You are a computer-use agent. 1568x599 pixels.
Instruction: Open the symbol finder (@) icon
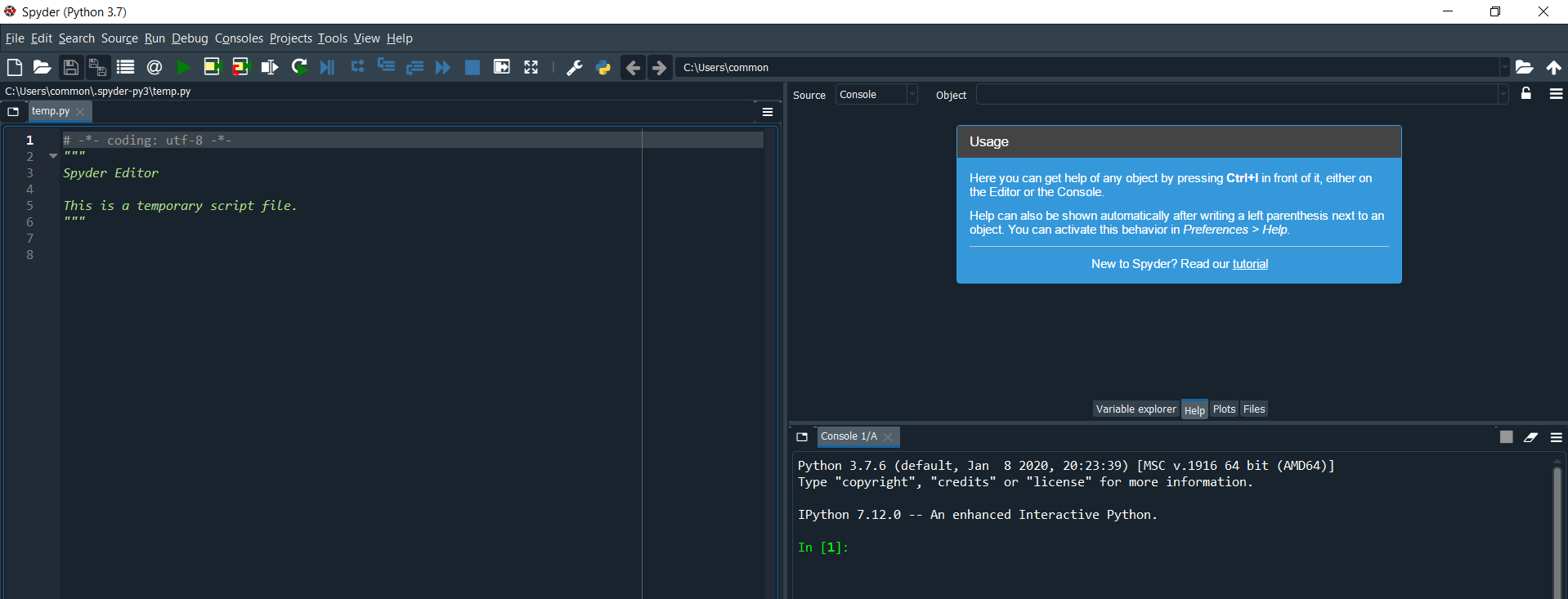pyautogui.click(x=155, y=67)
